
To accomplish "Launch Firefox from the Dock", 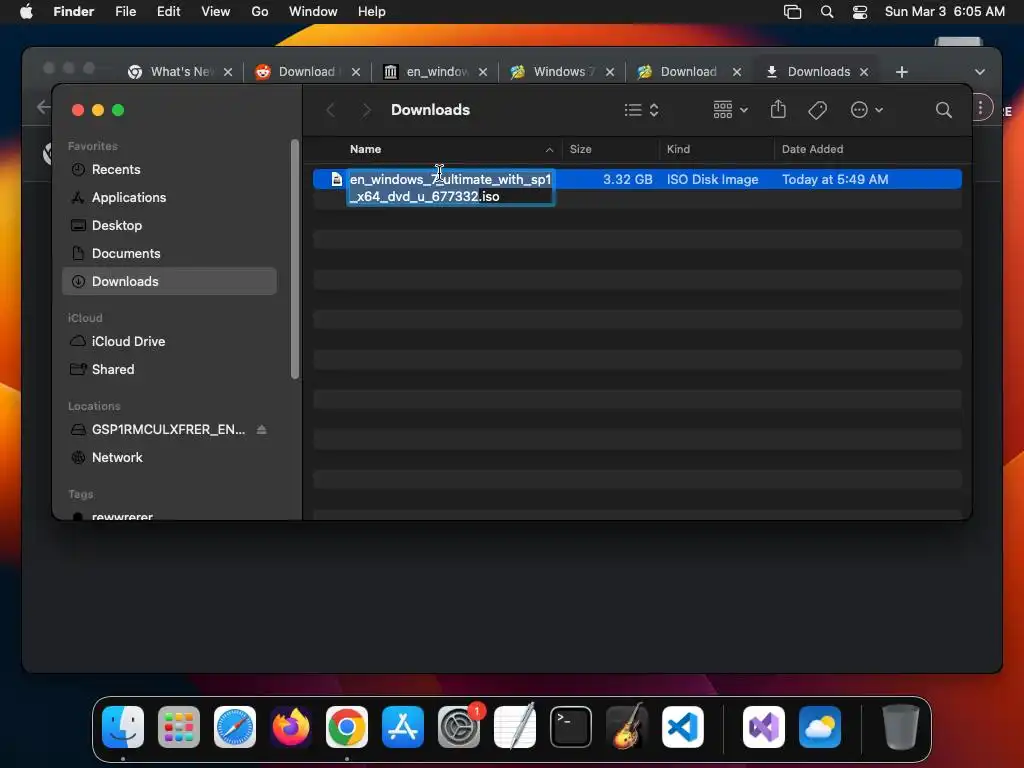I will [291, 727].
